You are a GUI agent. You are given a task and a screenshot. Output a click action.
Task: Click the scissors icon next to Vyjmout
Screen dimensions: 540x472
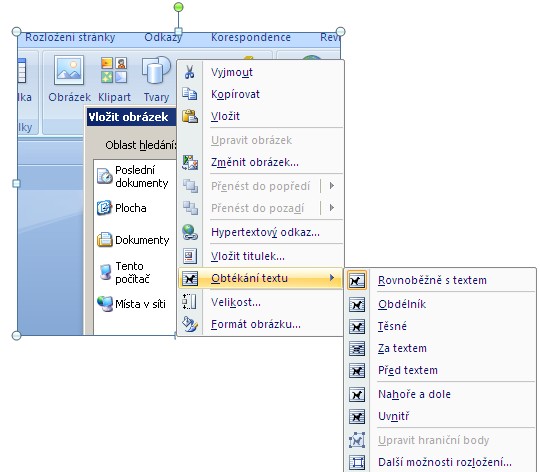(189, 72)
